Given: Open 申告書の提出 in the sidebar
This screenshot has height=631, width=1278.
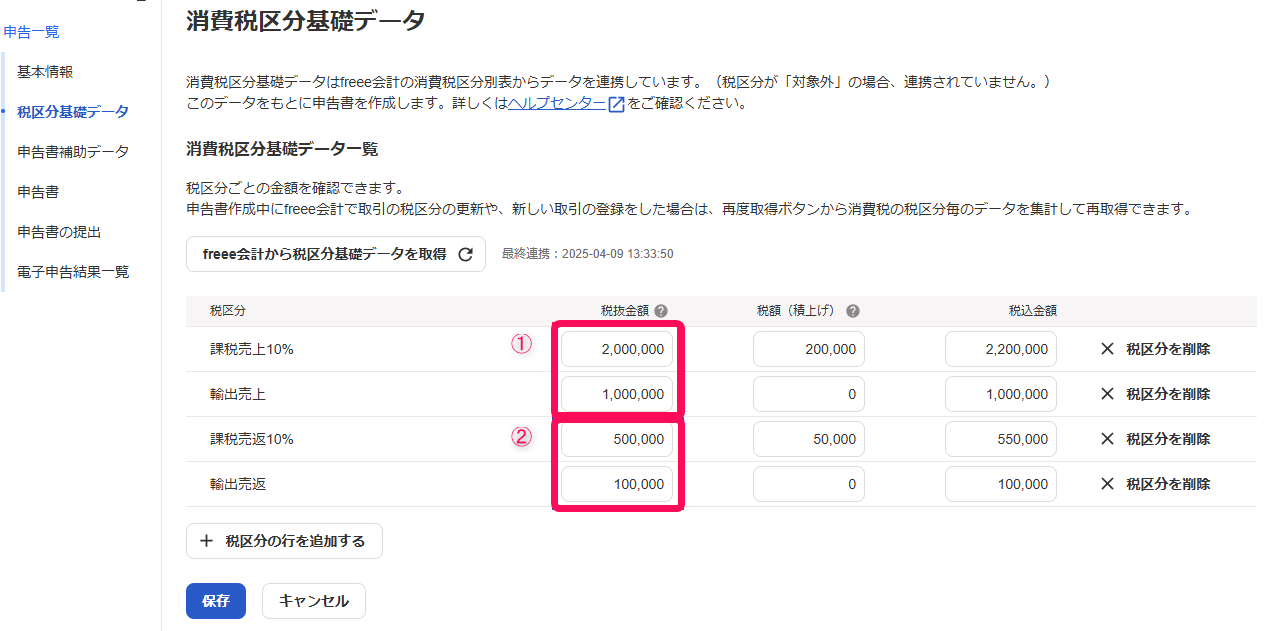Looking at the screenshot, I should (x=59, y=232).
